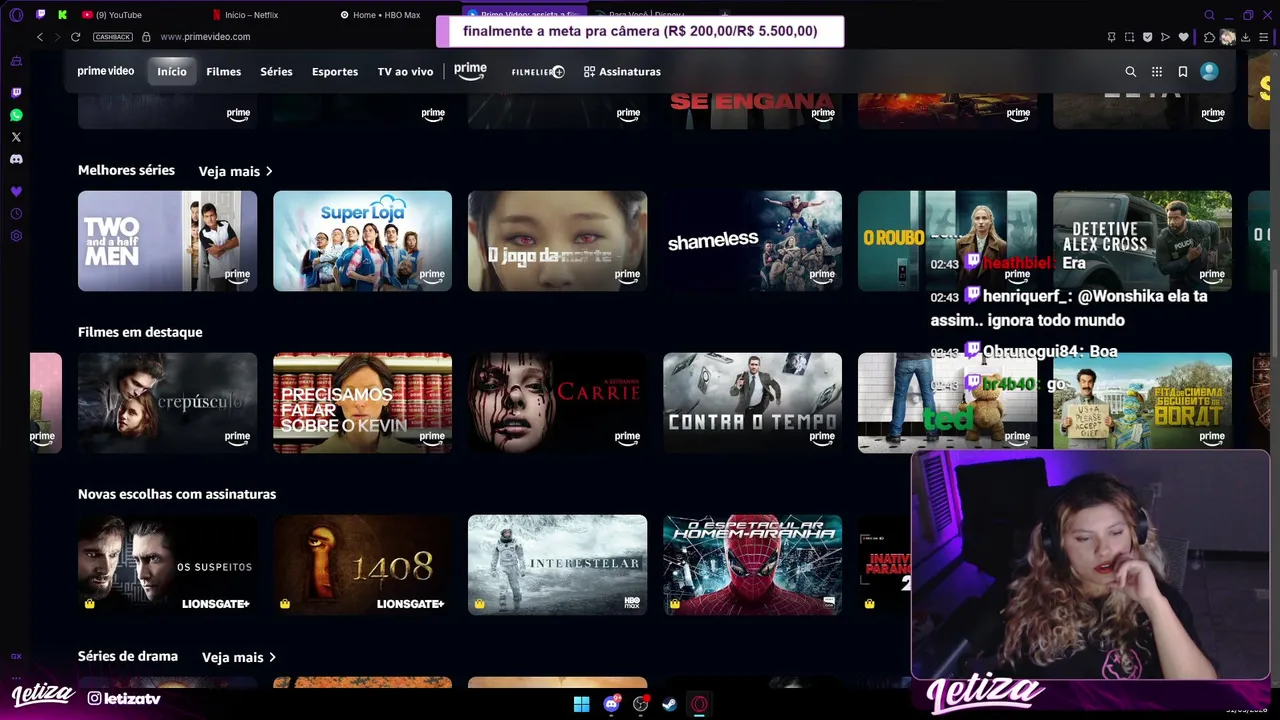This screenshot has height=720, width=1280.
Task: Open X (Twitter) in the sidebar
Action: coord(16,137)
